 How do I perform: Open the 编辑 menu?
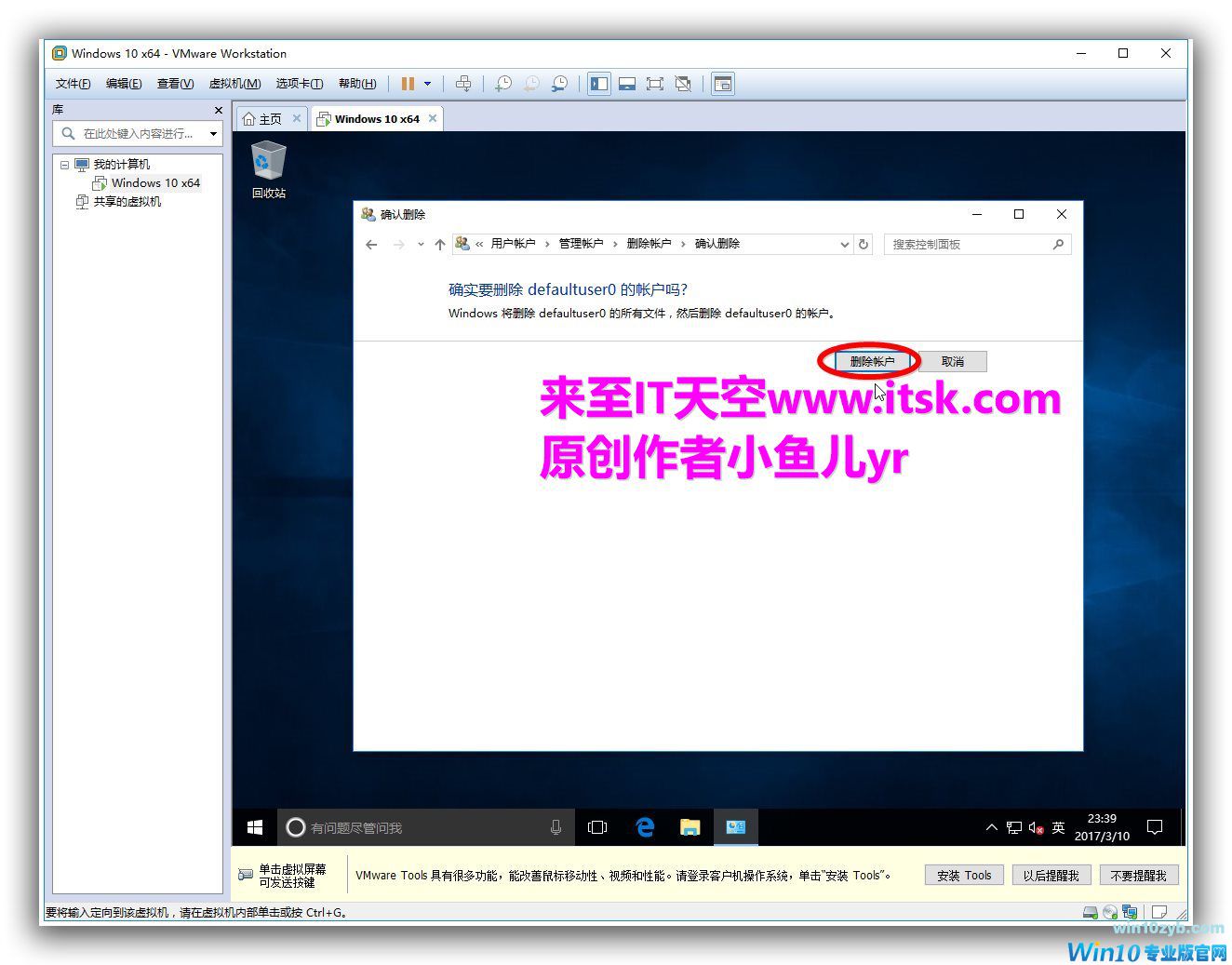tap(124, 84)
